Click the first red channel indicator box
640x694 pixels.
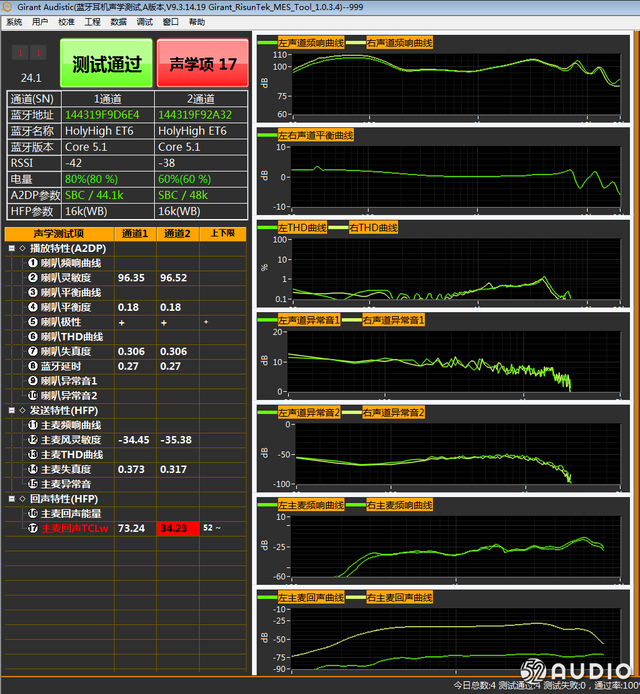click(x=20, y=53)
